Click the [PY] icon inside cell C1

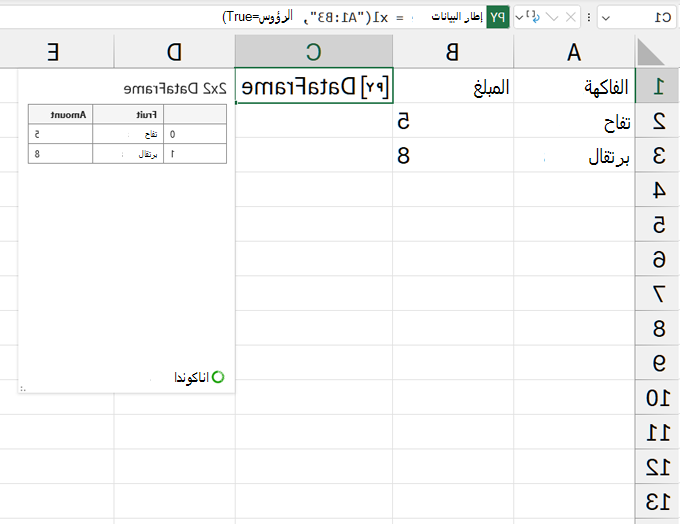coord(375,87)
